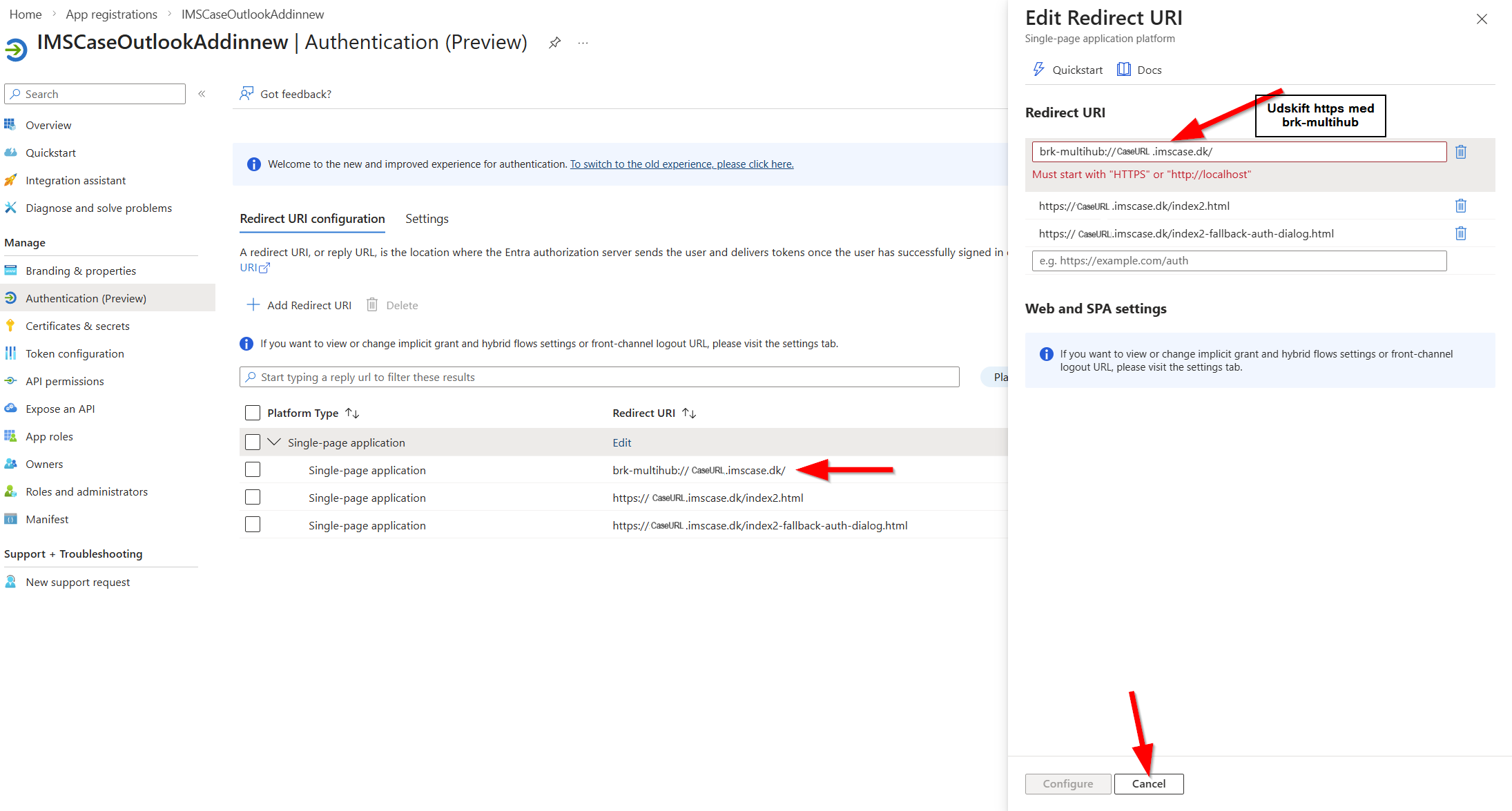Delete the index2-fallback-auth-dialog.html URI trash icon

pyautogui.click(x=1461, y=233)
